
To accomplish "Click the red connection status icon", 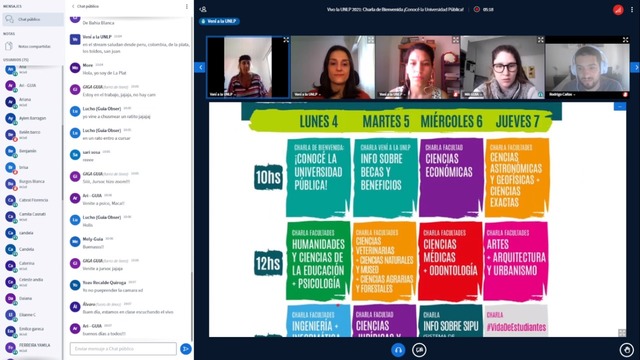I will pos(618,10).
